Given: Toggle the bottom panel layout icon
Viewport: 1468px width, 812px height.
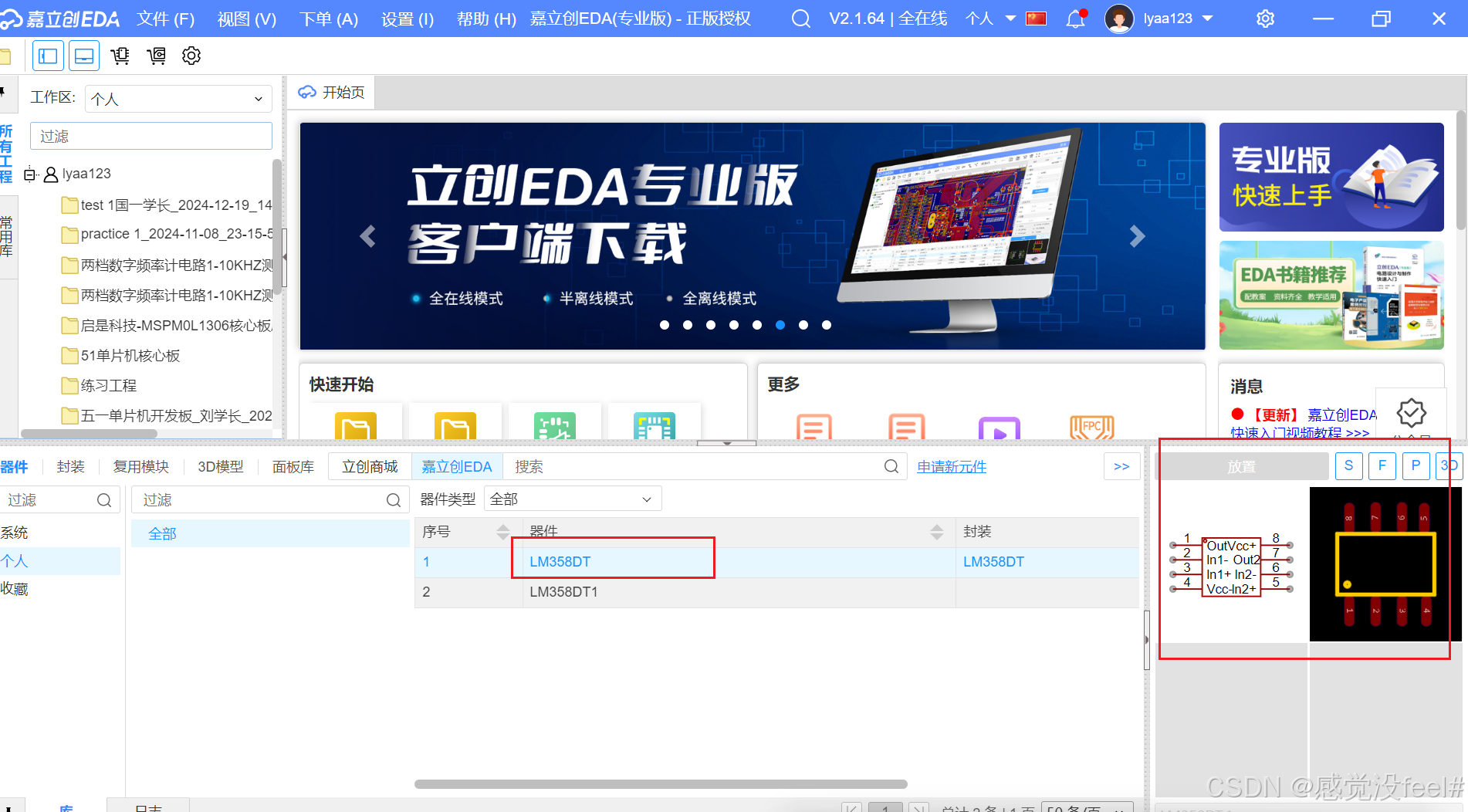Looking at the screenshot, I should pos(84,56).
